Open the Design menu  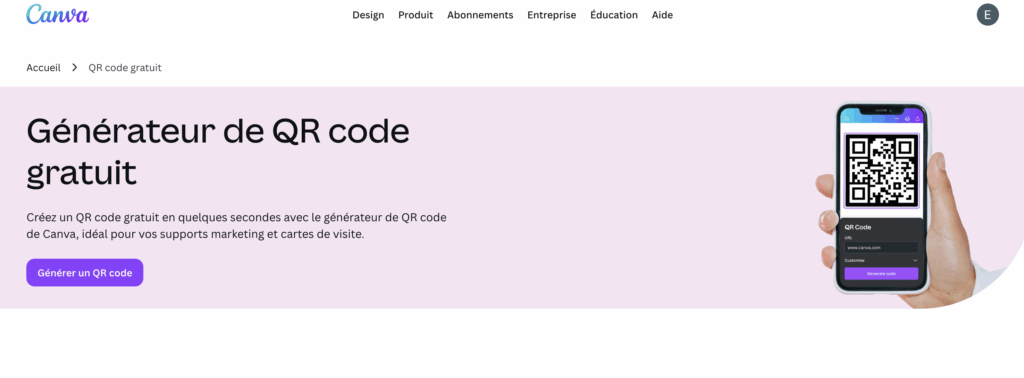368,15
